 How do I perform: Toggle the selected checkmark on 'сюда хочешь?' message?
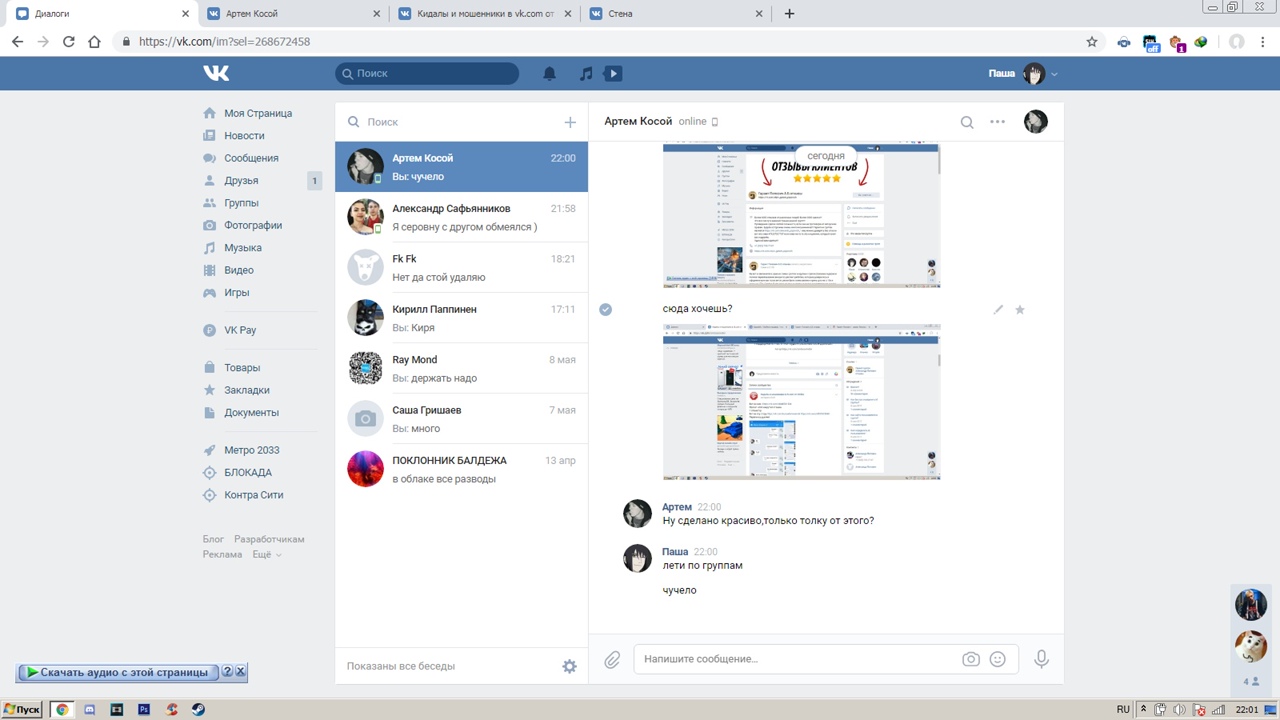(605, 309)
